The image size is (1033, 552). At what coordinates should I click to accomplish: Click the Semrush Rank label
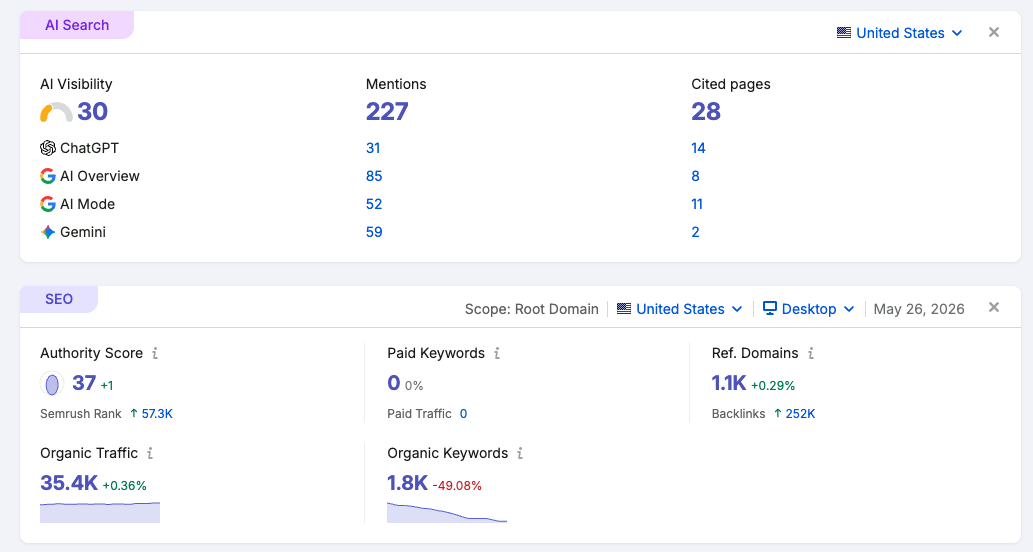click(x=81, y=414)
